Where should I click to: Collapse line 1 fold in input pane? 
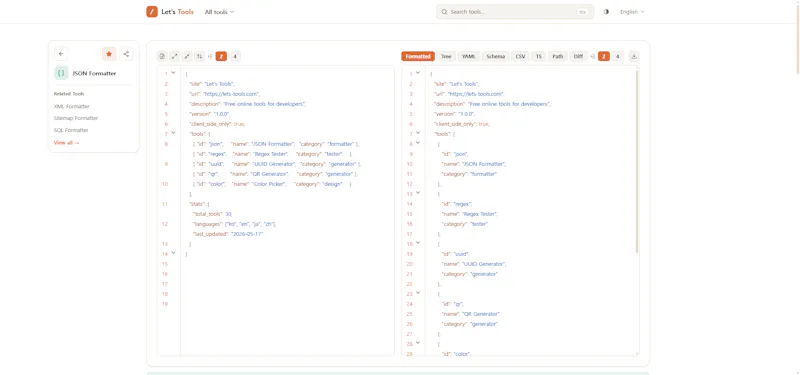[173, 73]
